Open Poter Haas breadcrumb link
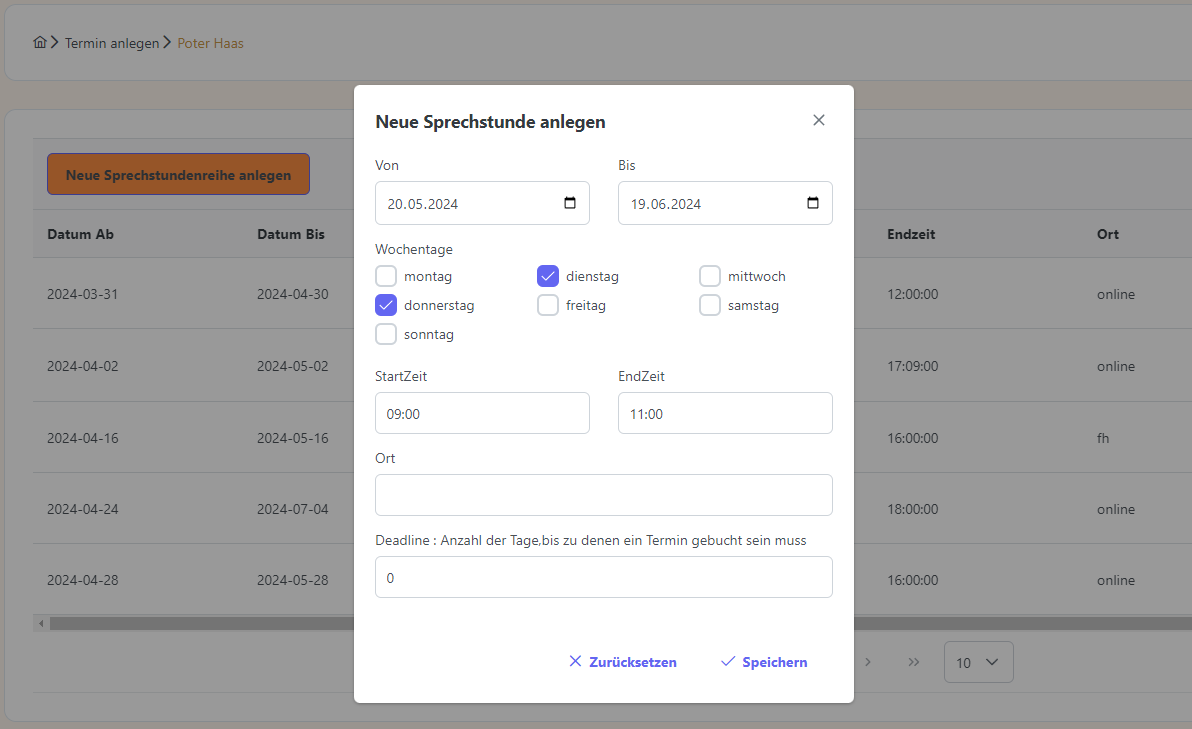 coord(210,43)
